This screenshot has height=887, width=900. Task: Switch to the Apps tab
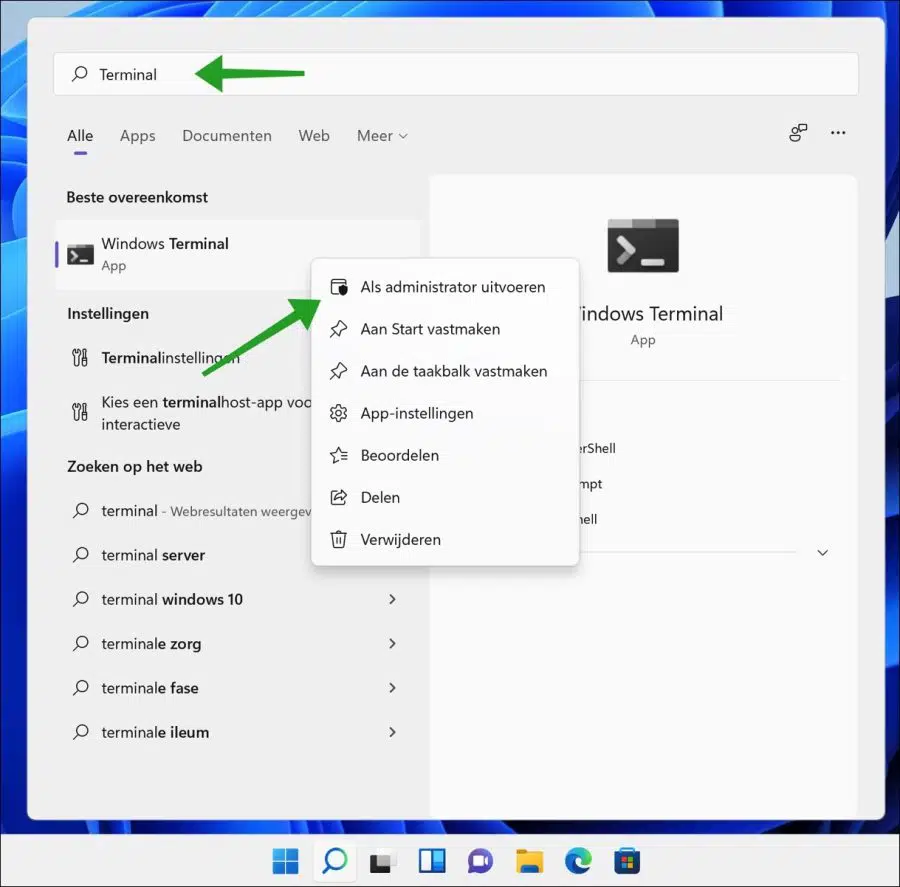138,136
